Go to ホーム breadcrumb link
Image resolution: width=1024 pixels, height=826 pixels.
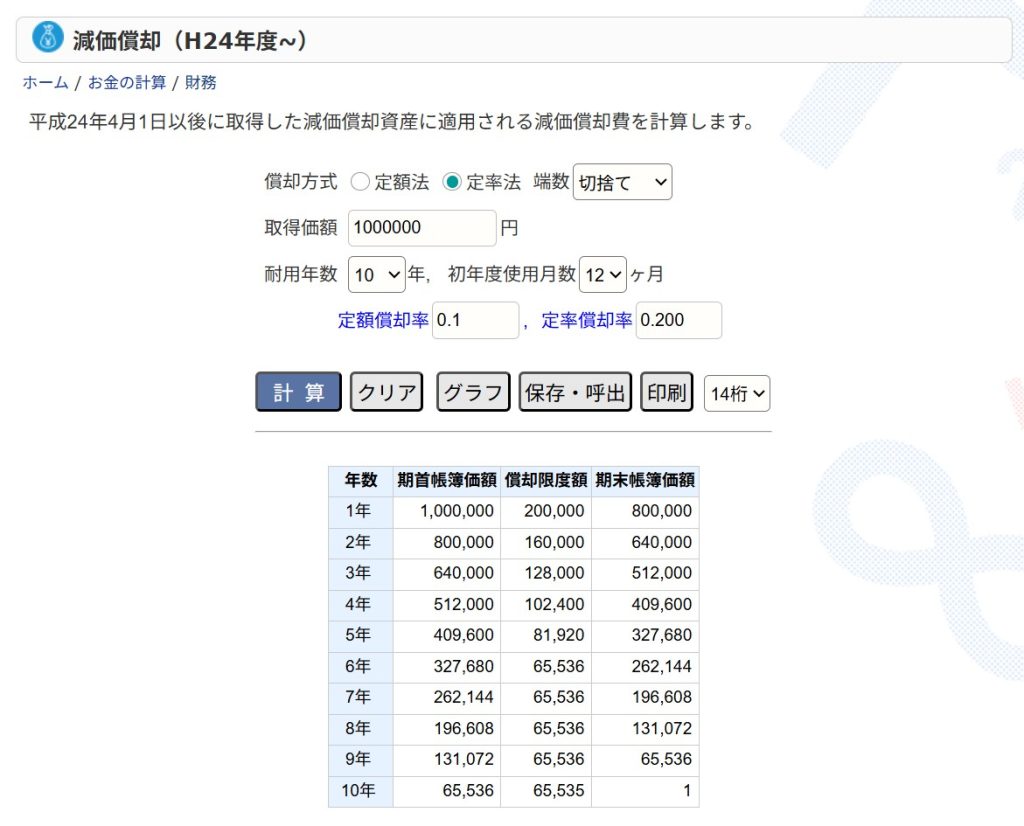point(45,83)
